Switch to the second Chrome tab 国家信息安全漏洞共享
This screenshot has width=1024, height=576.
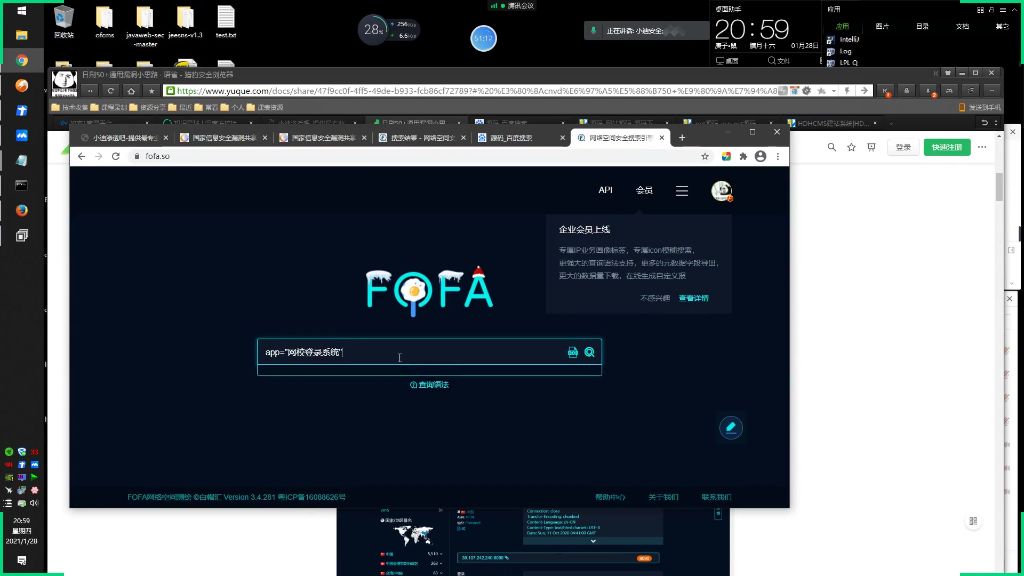[x=222, y=138]
